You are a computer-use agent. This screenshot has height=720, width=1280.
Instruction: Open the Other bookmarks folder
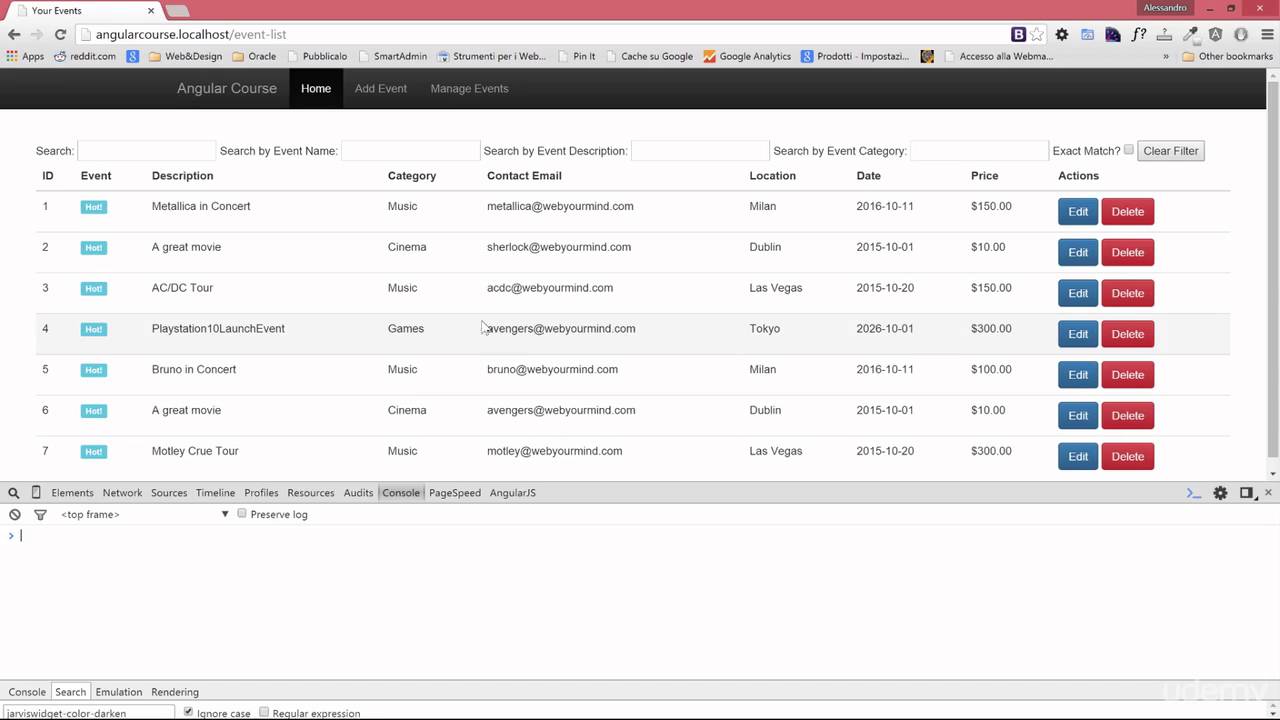pos(1227,56)
